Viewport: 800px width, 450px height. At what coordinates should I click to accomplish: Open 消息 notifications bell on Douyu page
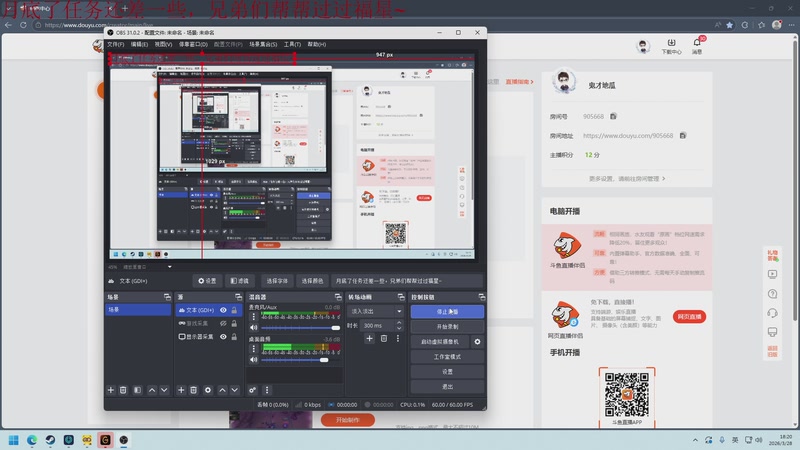tap(697, 45)
